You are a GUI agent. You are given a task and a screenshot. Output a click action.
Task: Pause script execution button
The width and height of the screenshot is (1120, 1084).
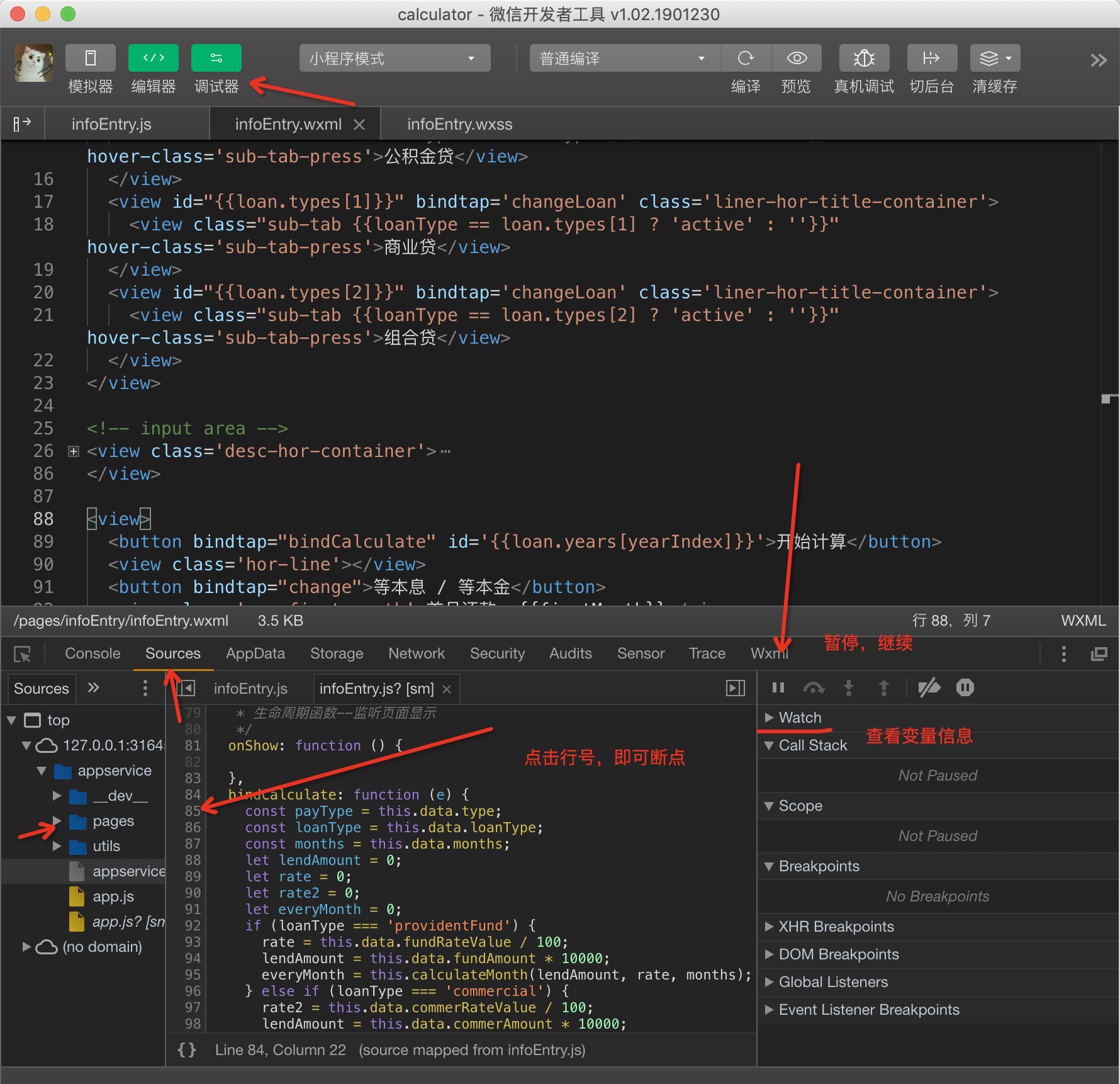[x=778, y=687]
